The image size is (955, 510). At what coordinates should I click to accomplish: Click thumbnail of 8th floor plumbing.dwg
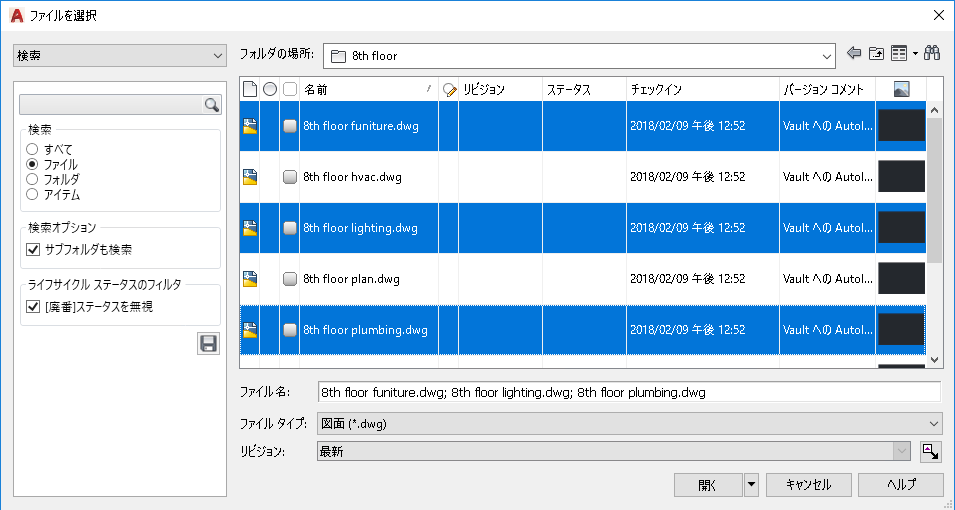click(x=901, y=330)
